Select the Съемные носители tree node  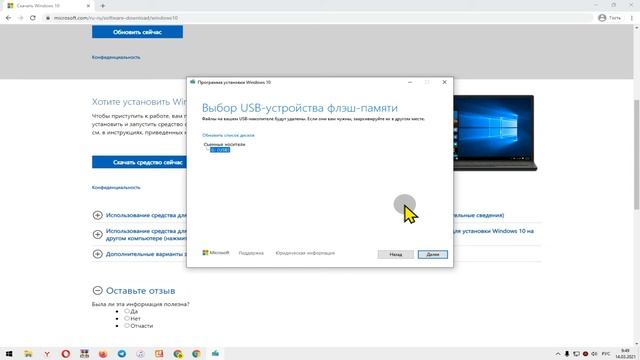coord(224,144)
